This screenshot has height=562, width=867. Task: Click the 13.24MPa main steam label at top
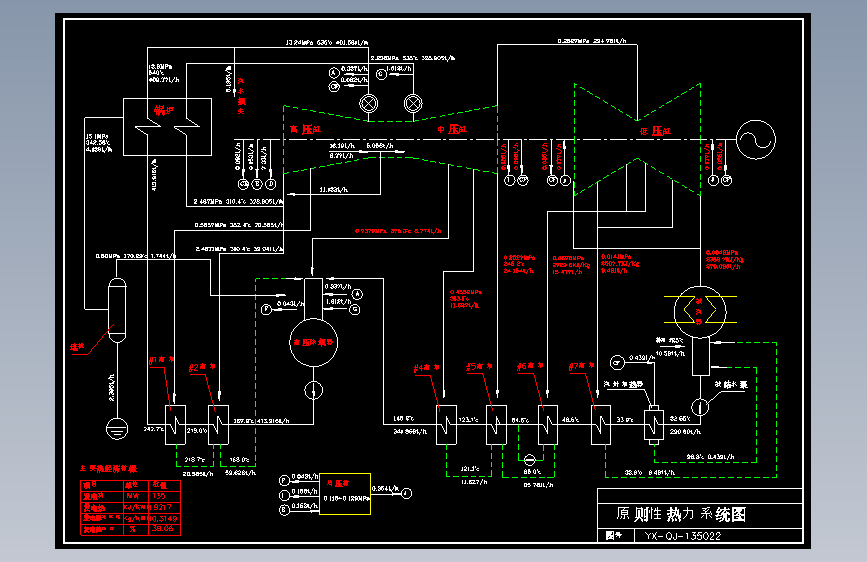[326, 43]
